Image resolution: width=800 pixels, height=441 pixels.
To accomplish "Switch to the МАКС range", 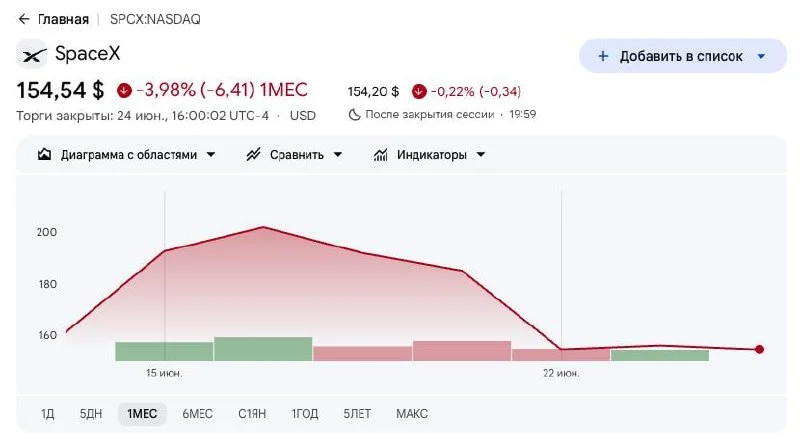I will [412, 413].
